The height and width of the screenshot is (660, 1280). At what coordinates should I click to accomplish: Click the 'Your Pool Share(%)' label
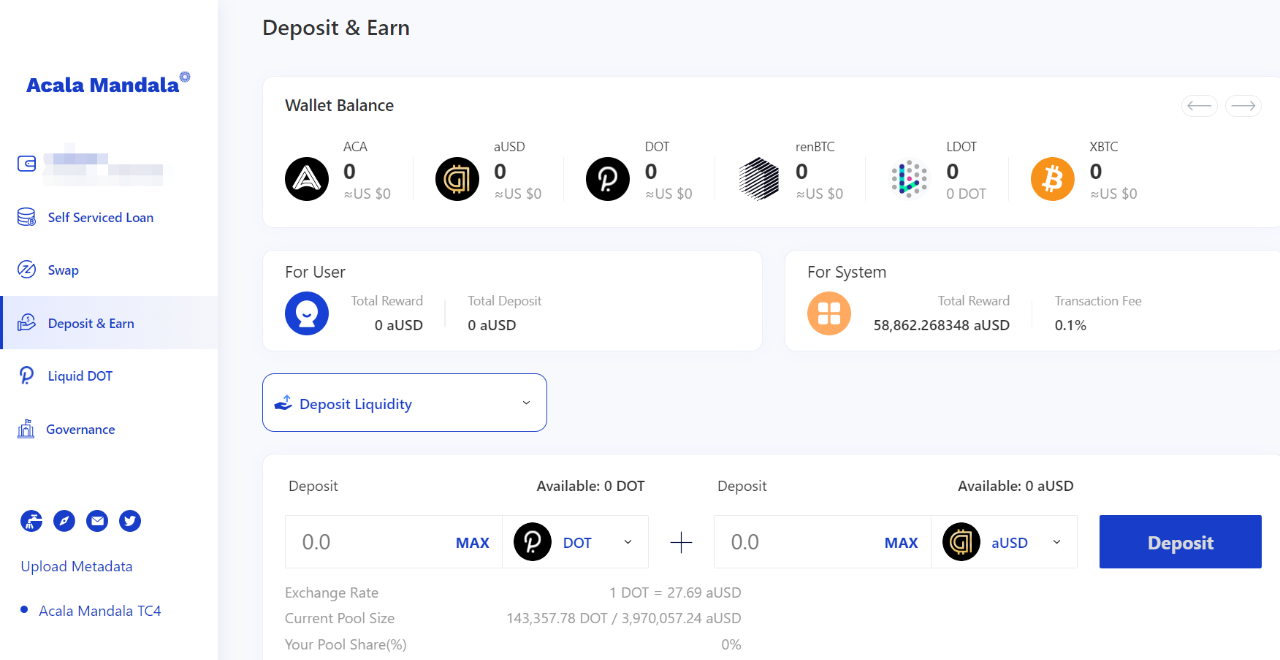(346, 644)
